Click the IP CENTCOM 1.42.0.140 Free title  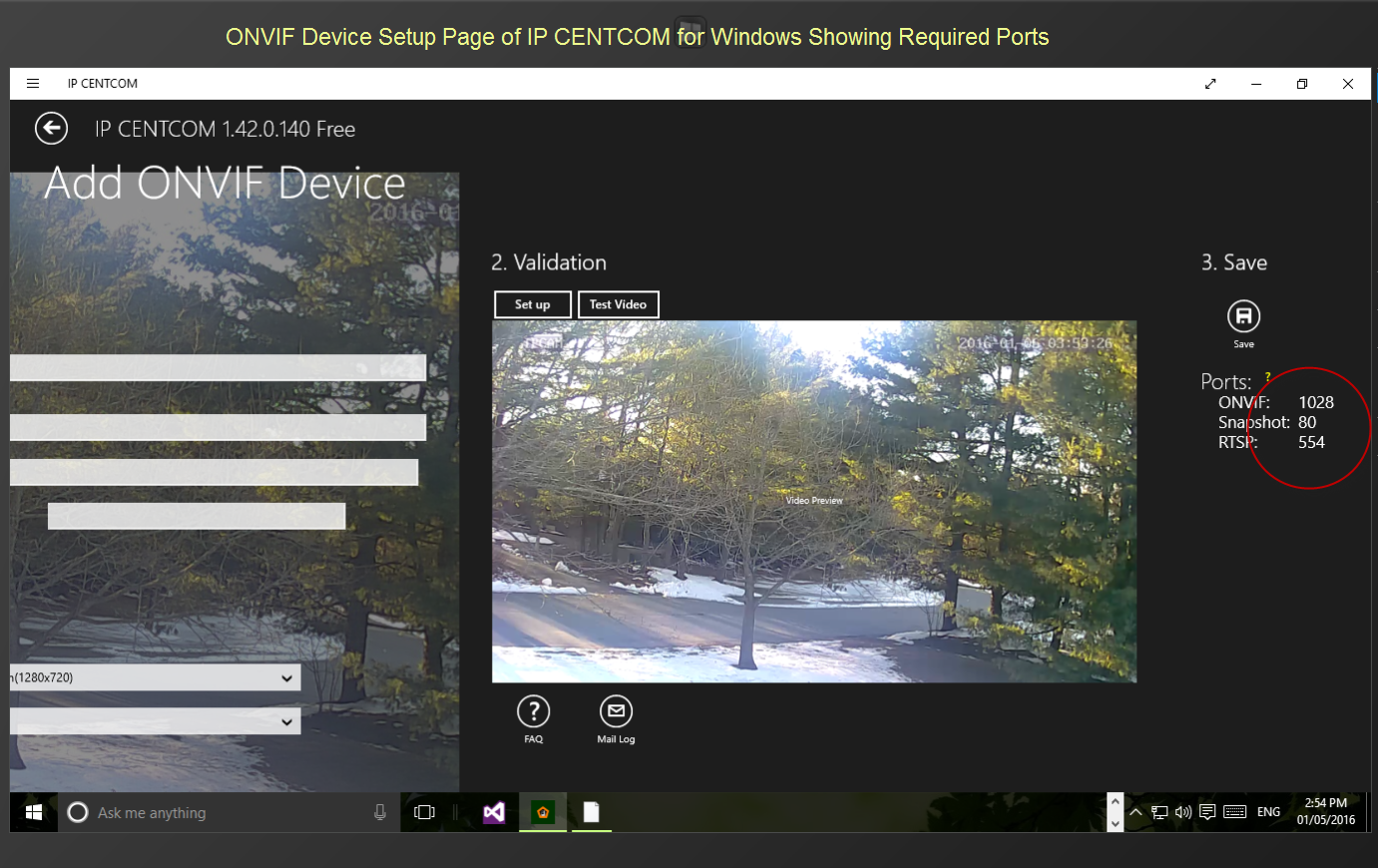click(x=225, y=130)
